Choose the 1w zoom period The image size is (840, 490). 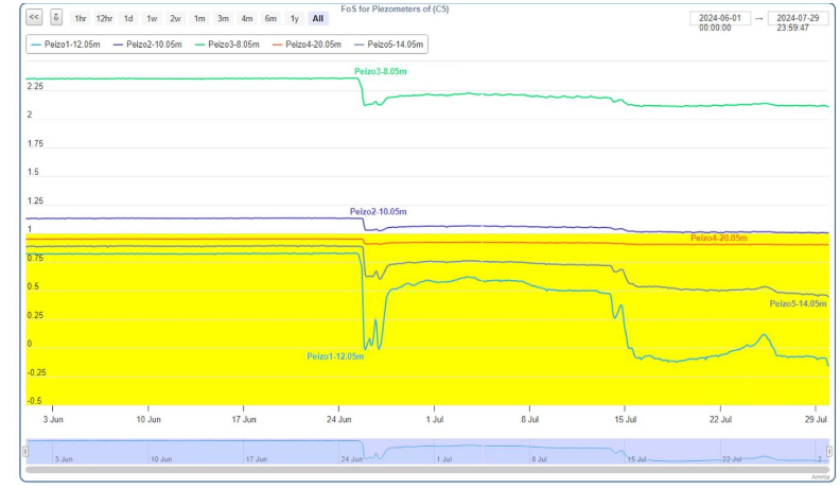coord(152,19)
